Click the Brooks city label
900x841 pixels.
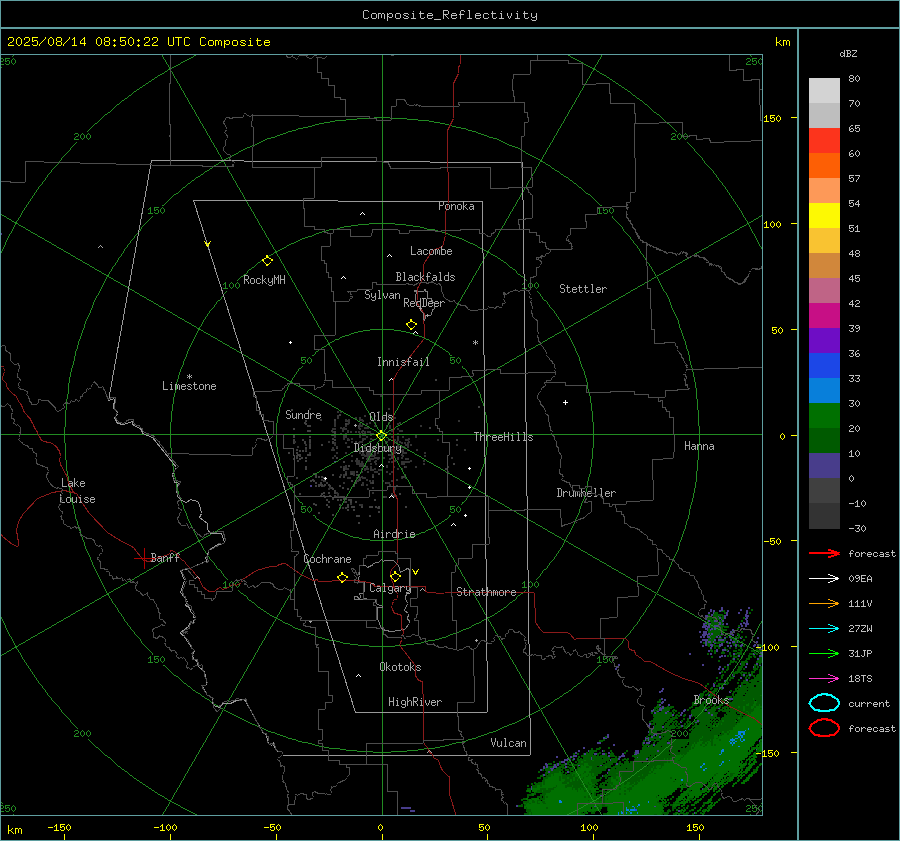[711, 700]
